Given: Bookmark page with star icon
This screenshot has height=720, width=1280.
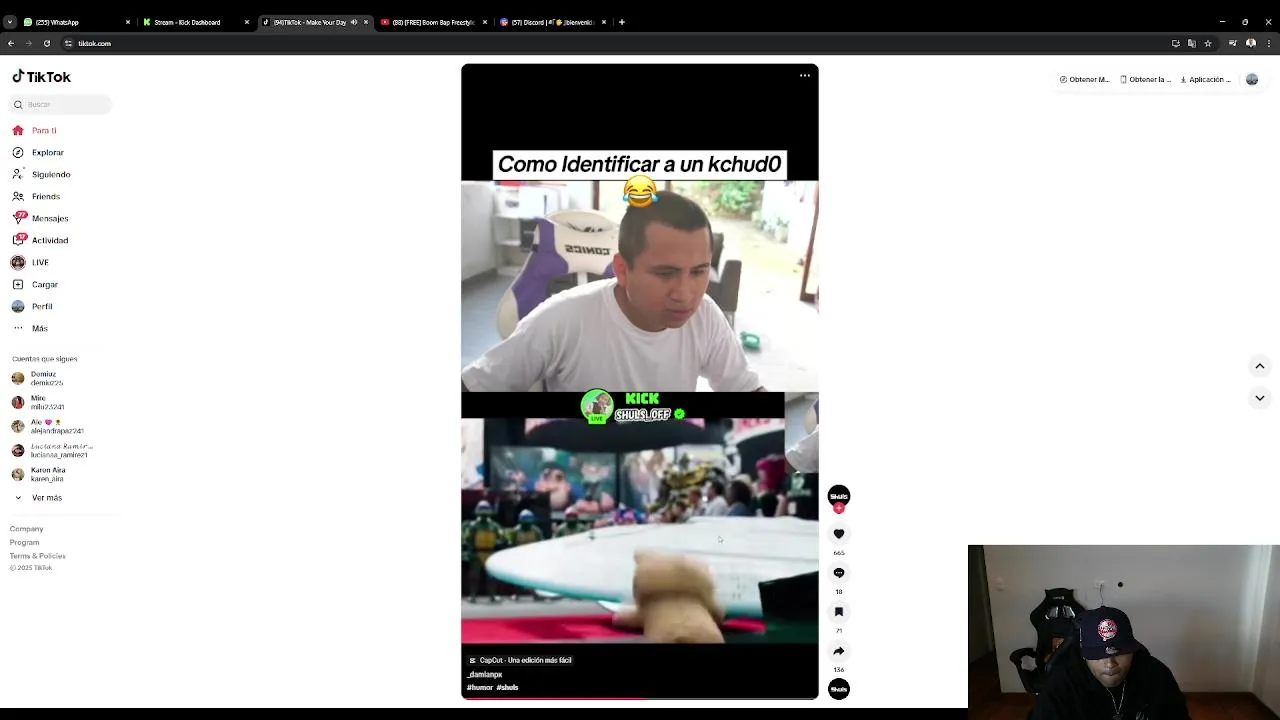Looking at the screenshot, I should 1208,43.
